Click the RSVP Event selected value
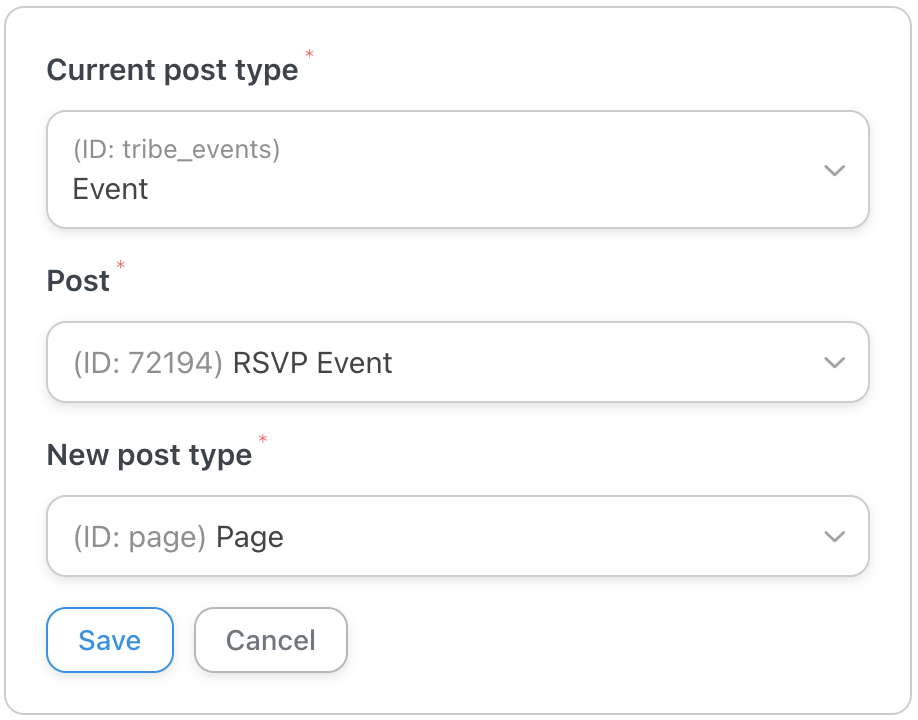 tap(313, 362)
